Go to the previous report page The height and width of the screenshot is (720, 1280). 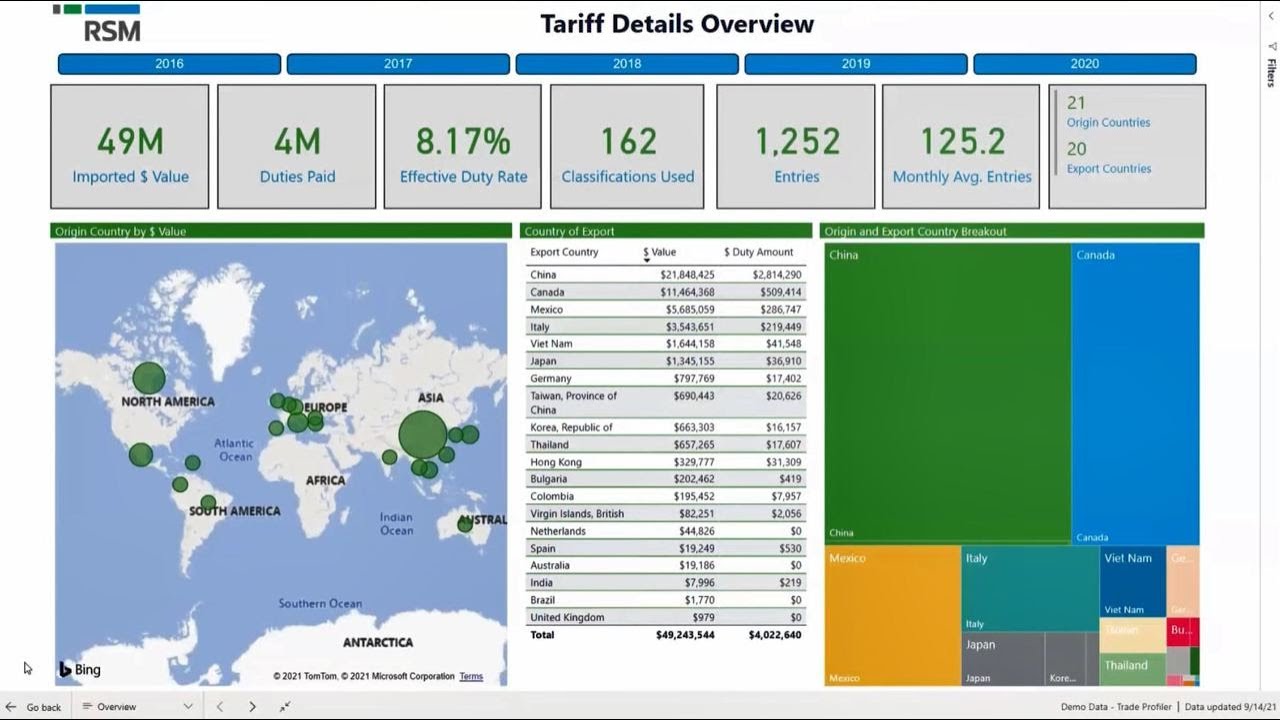(220, 707)
